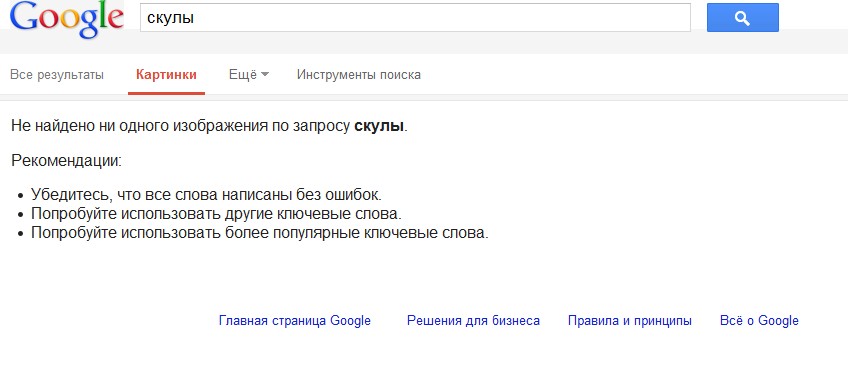Click the Google logo

(67, 18)
